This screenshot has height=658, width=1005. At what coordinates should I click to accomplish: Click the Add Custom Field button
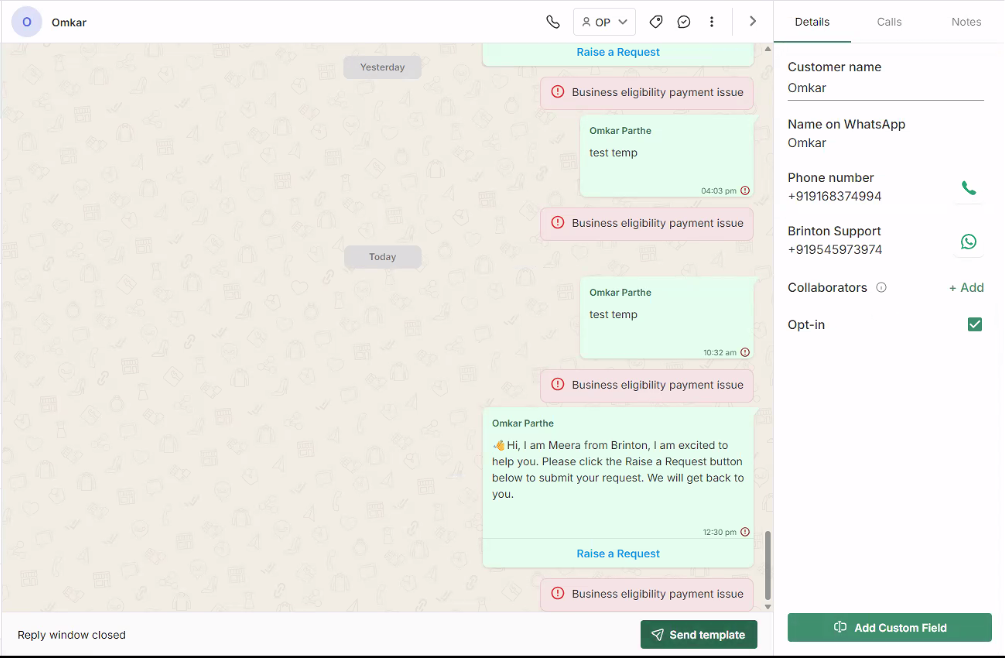coord(889,627)
